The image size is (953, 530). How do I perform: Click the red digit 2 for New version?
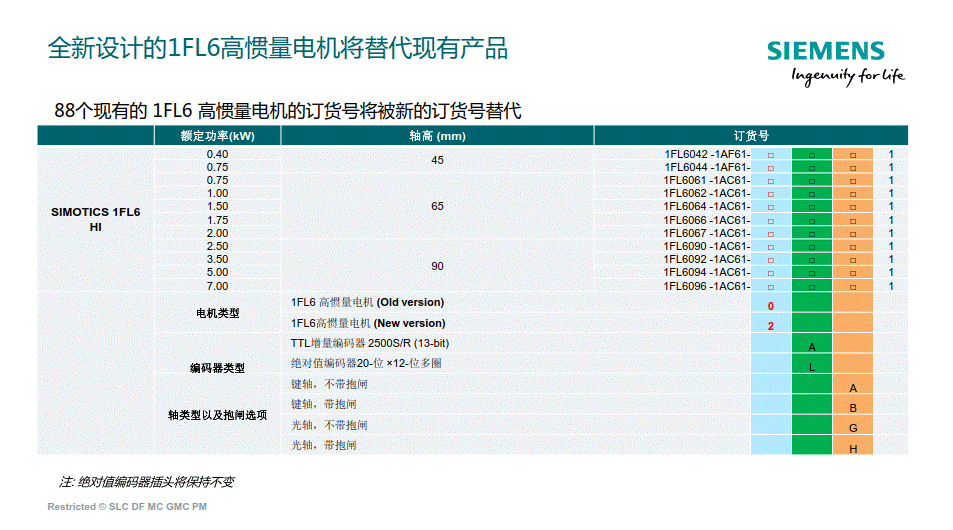(771, 326)
